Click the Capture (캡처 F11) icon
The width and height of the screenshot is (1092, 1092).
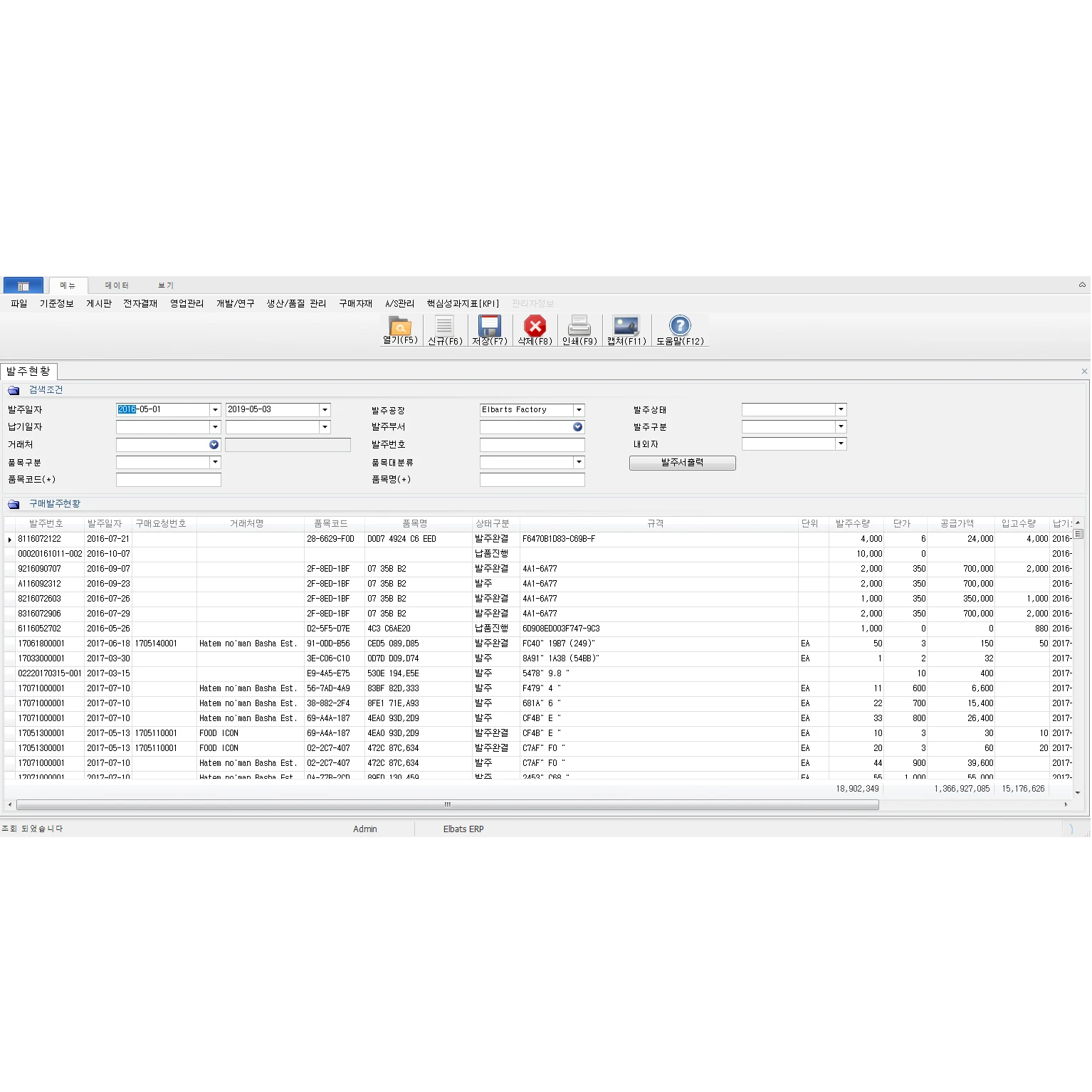[626, 327]
